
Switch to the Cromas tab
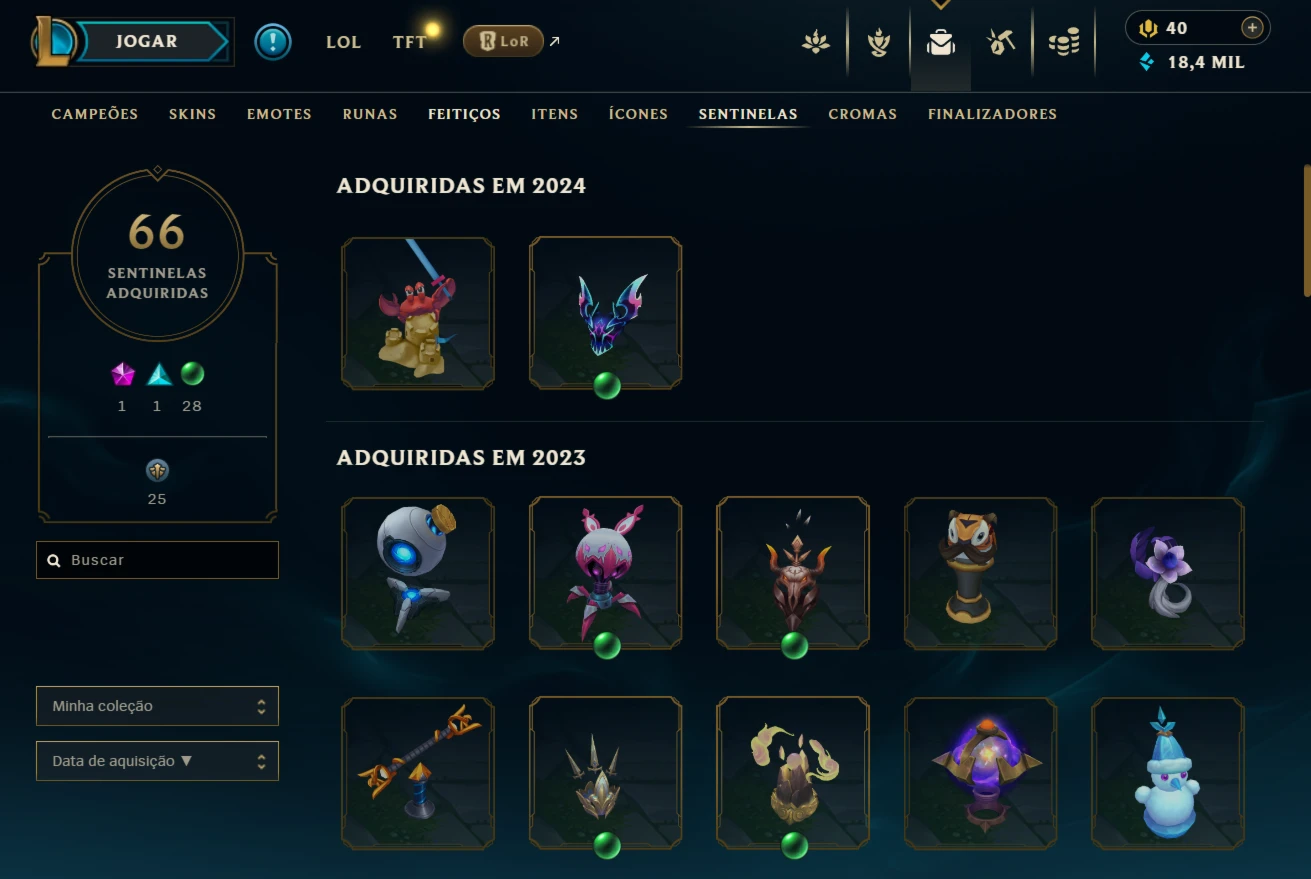863,114
